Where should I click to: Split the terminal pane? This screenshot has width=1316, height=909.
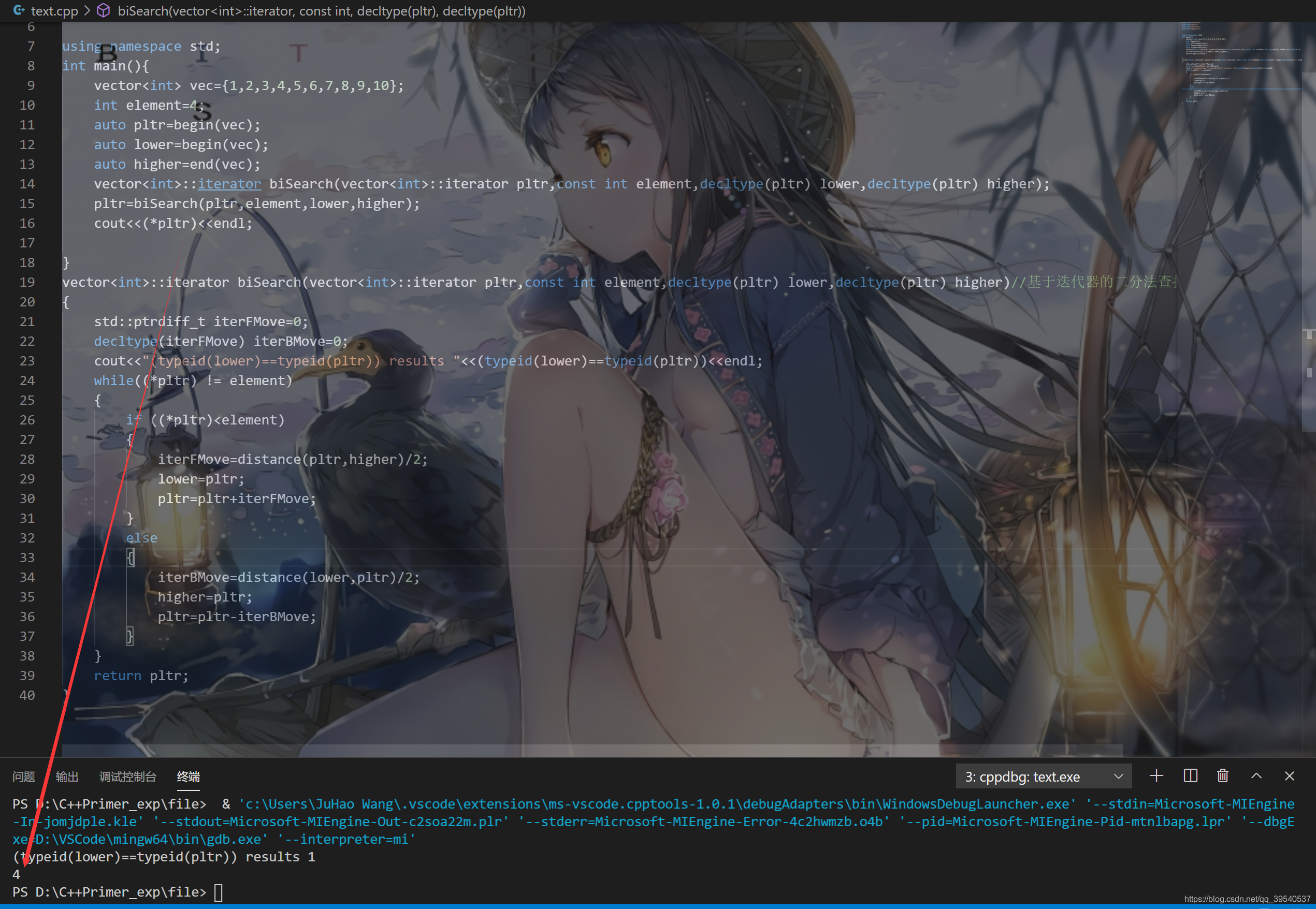click(1190, 776)
